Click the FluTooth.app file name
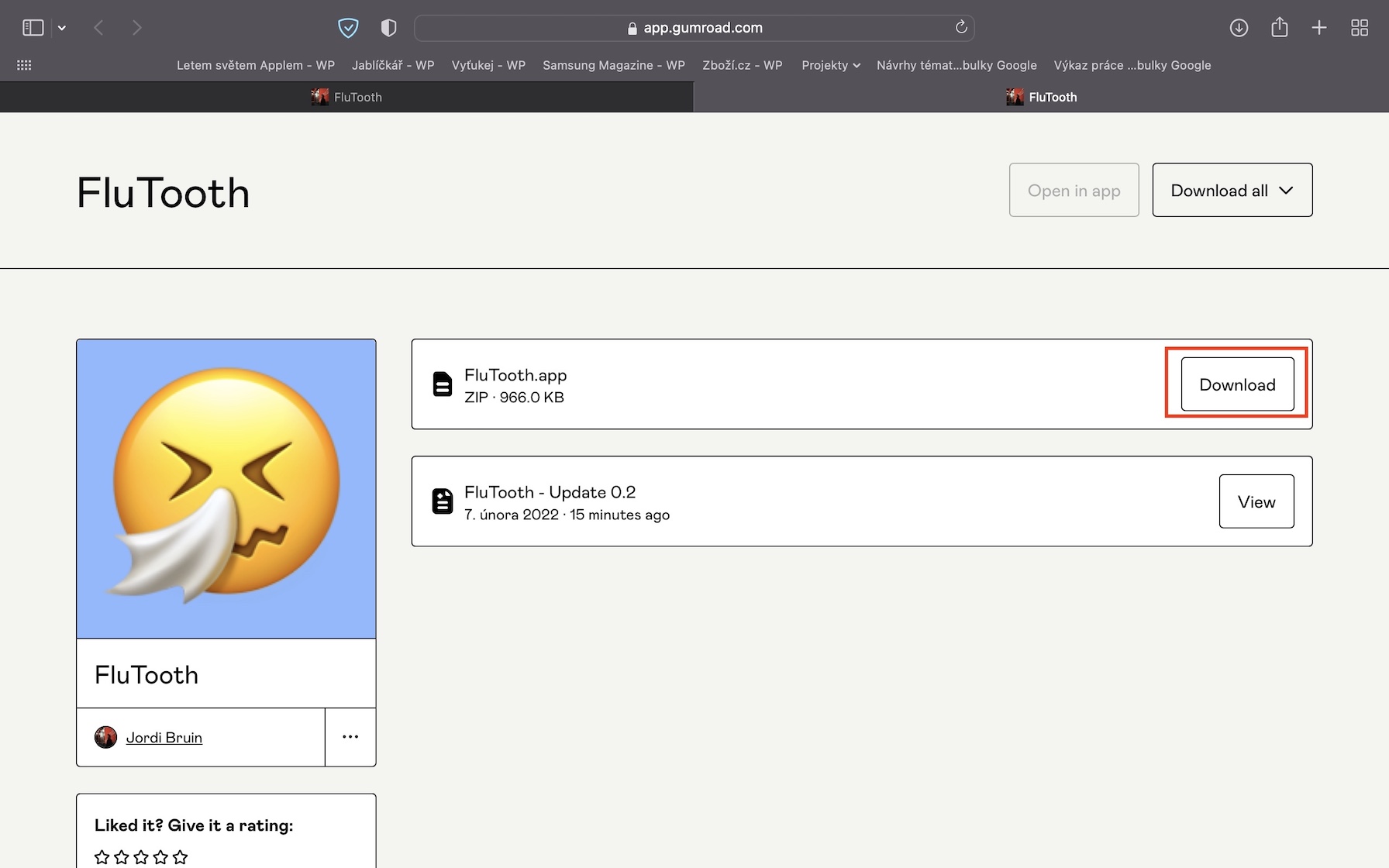 click(515, 375)
